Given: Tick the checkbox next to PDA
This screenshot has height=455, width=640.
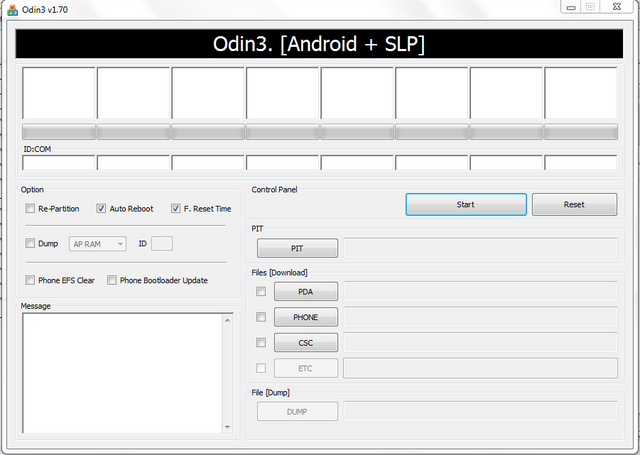Looking at the screenshot, I should (x=261, y=291).
